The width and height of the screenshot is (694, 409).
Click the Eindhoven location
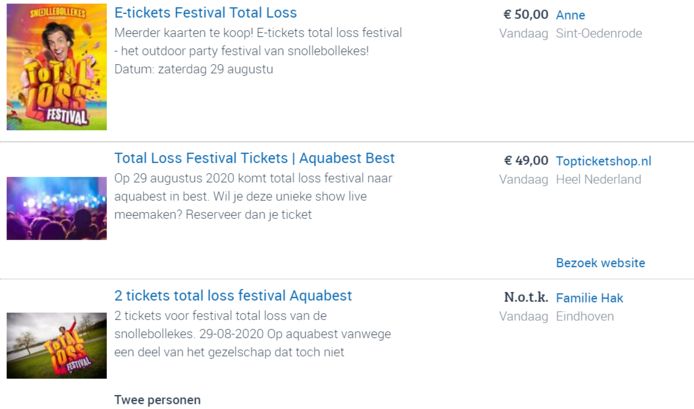coord(585,316)
